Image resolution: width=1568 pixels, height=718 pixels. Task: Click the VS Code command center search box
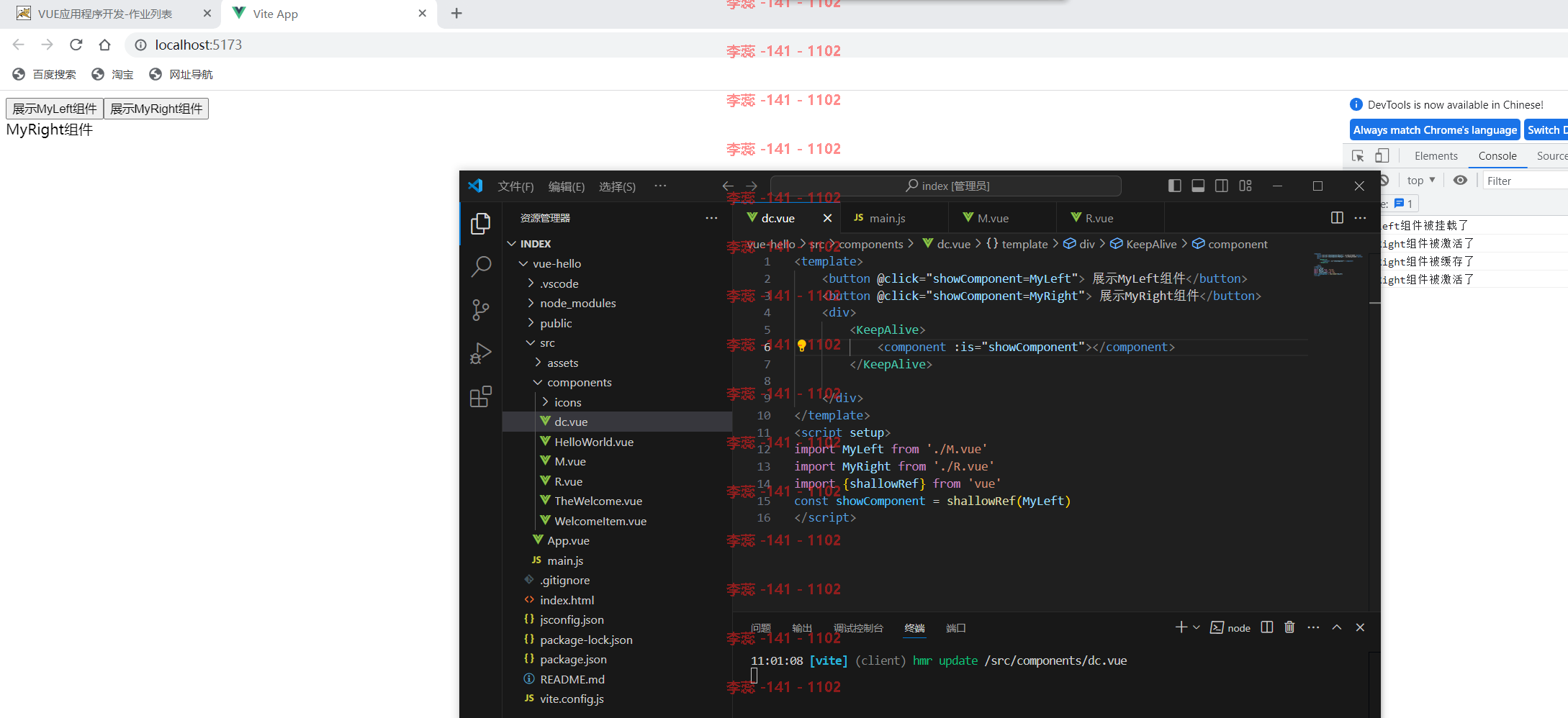pos(946,186)
